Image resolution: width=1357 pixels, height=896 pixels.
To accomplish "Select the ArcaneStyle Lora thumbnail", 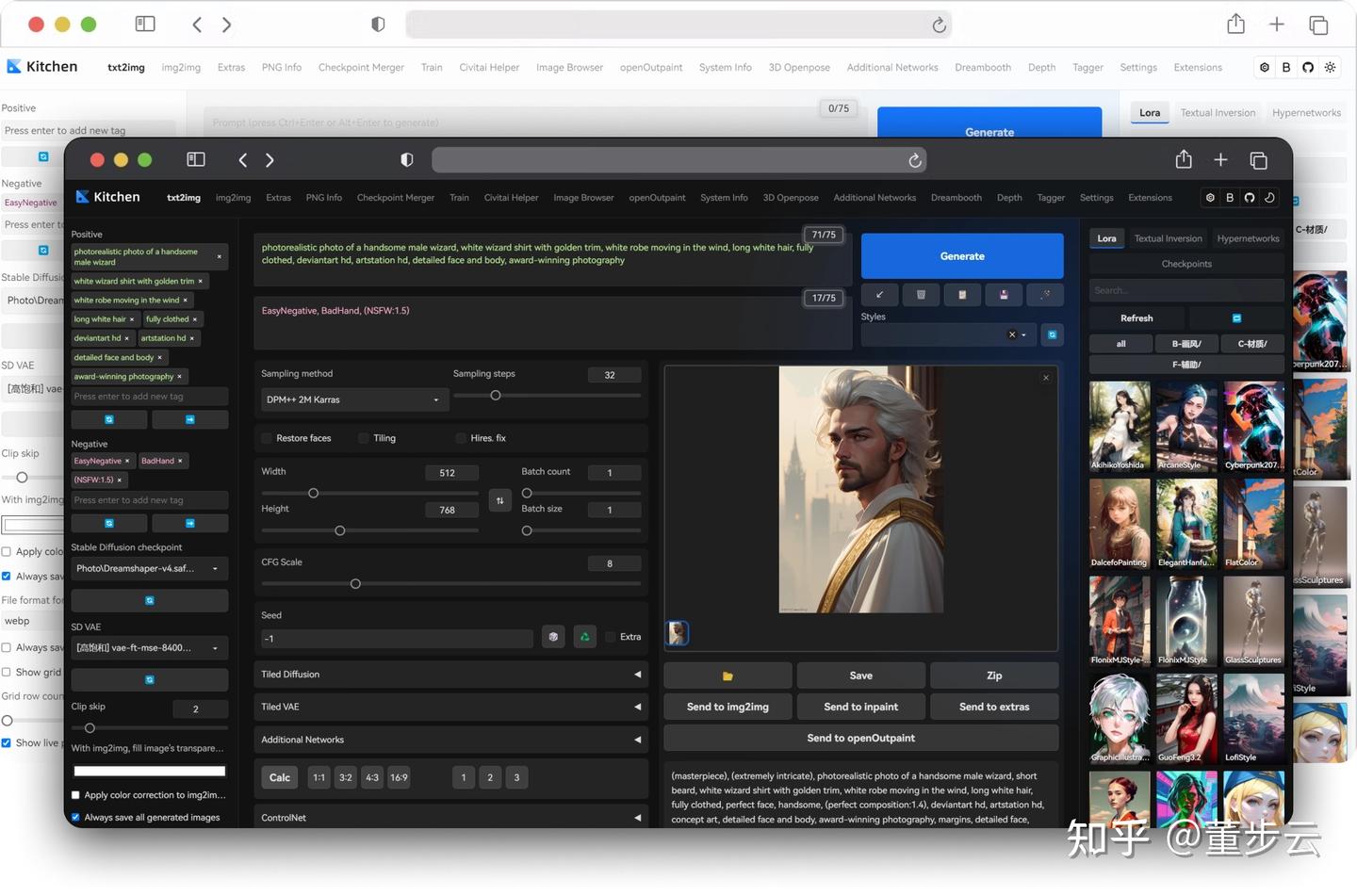I will click(1186, 425).
